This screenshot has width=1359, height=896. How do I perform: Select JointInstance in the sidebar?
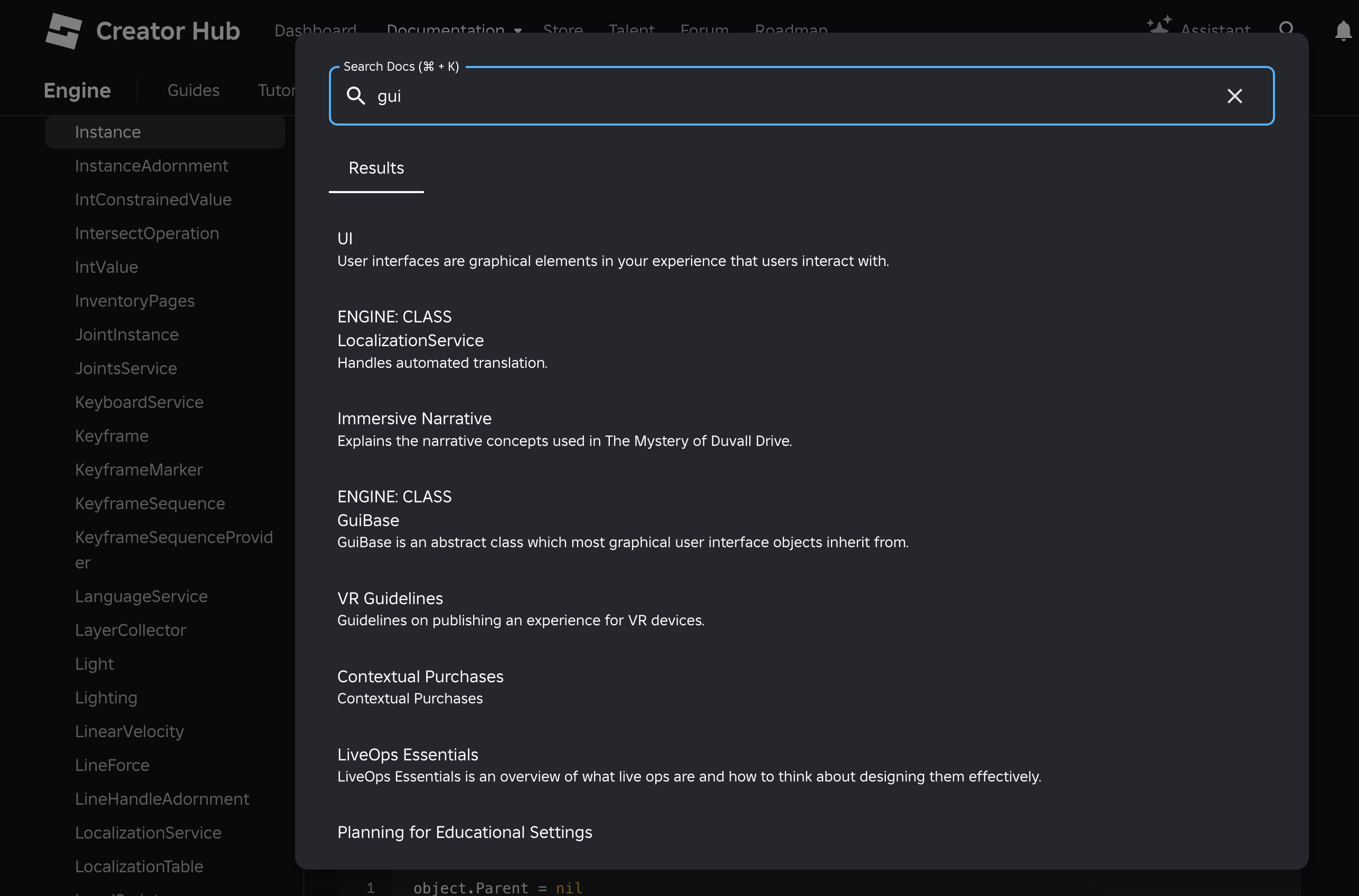click(x=127, y=335)
